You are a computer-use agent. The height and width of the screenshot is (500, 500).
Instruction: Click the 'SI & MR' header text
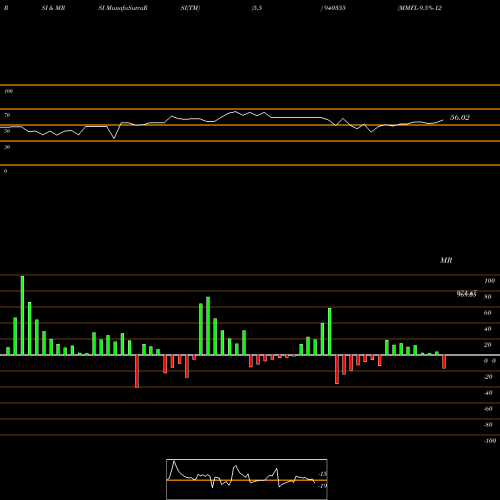(53, 8)
